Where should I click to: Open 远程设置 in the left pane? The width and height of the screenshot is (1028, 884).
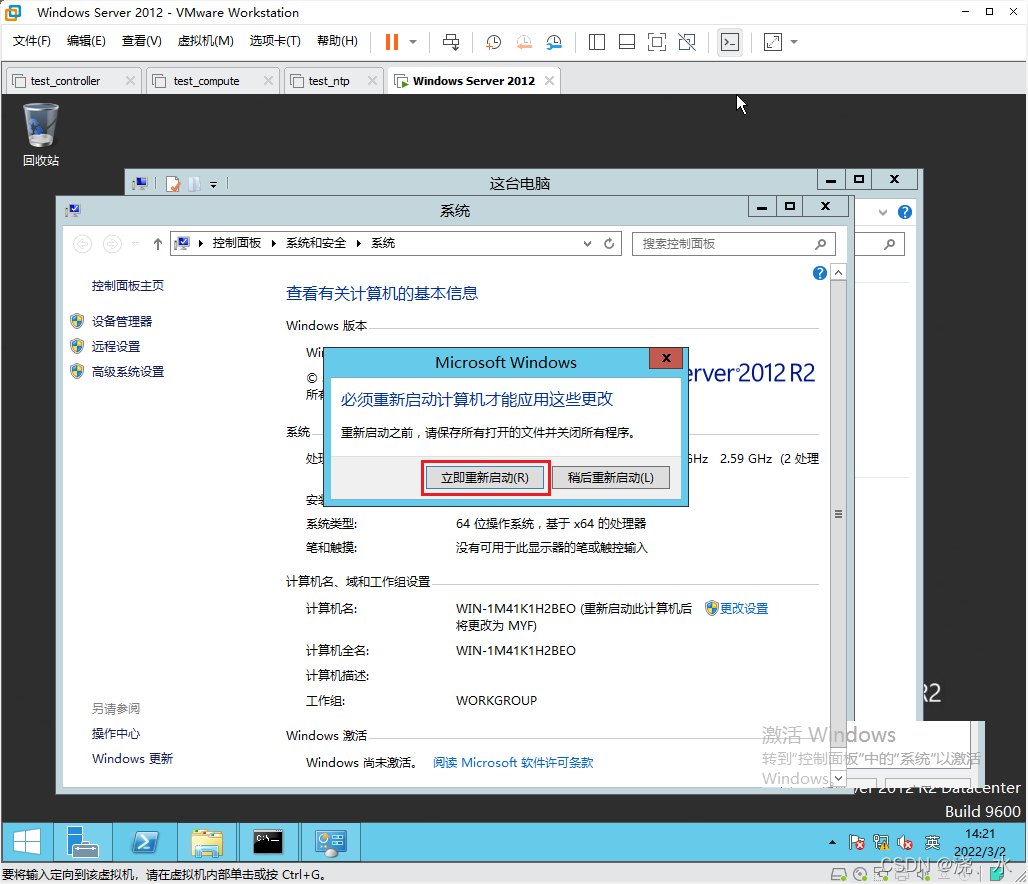[x=115, y=346]
